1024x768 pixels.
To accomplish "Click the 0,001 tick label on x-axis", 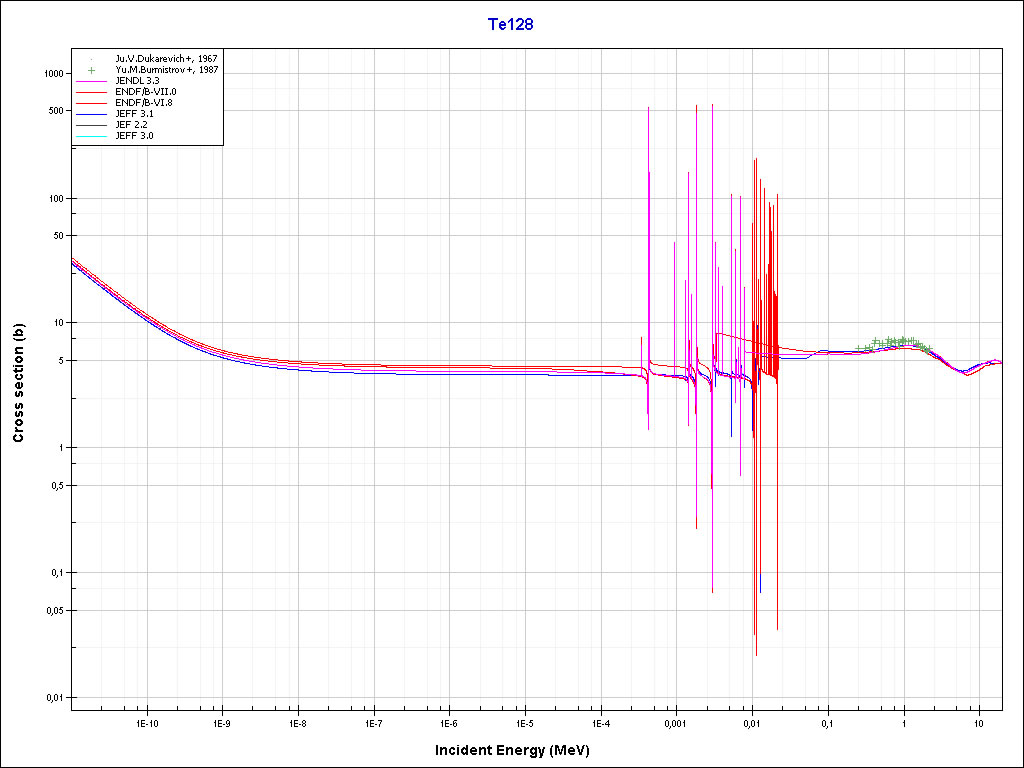I will pos(675,722).
